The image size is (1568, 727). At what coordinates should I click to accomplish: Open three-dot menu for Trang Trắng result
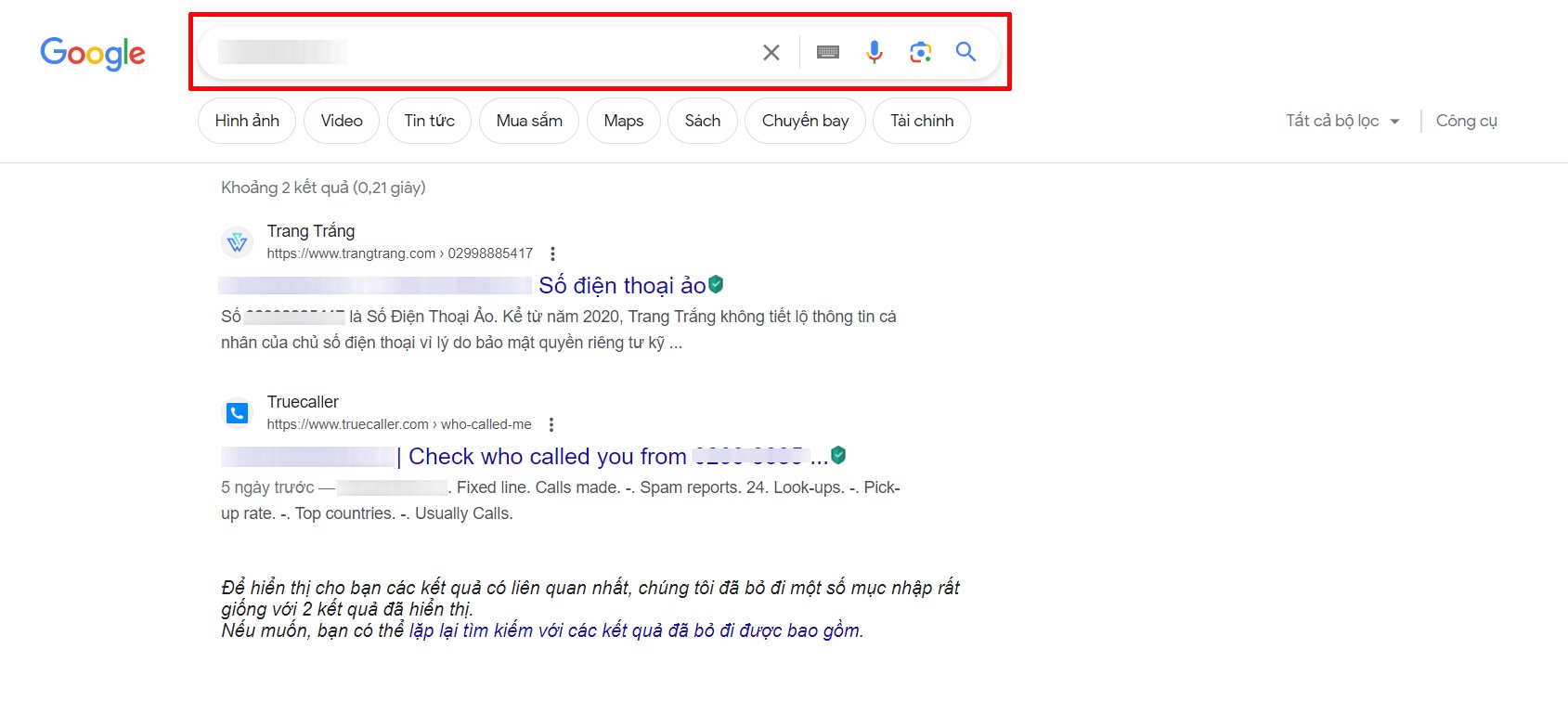click(x=553, y=253)
